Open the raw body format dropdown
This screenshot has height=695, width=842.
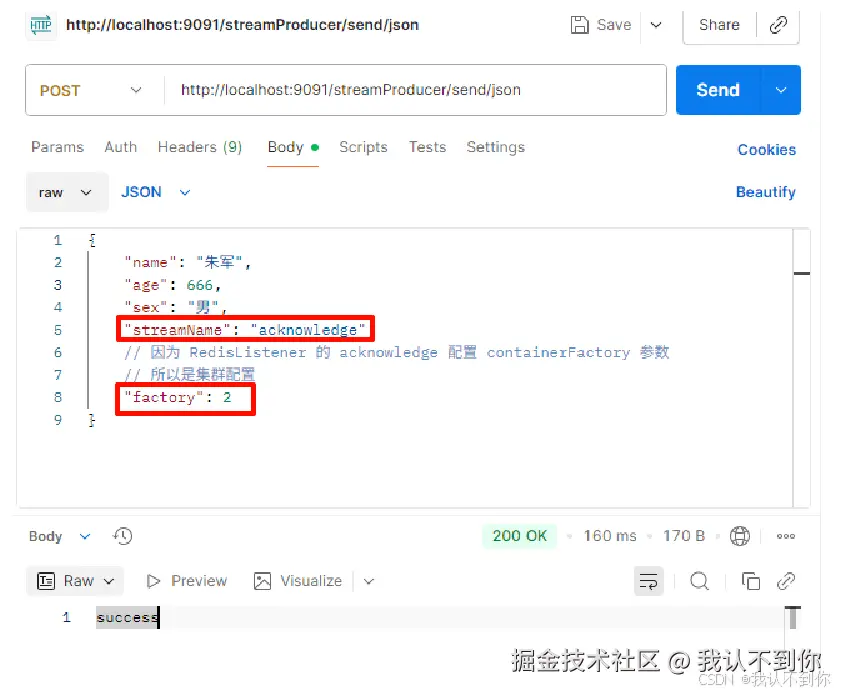(66, 192)
